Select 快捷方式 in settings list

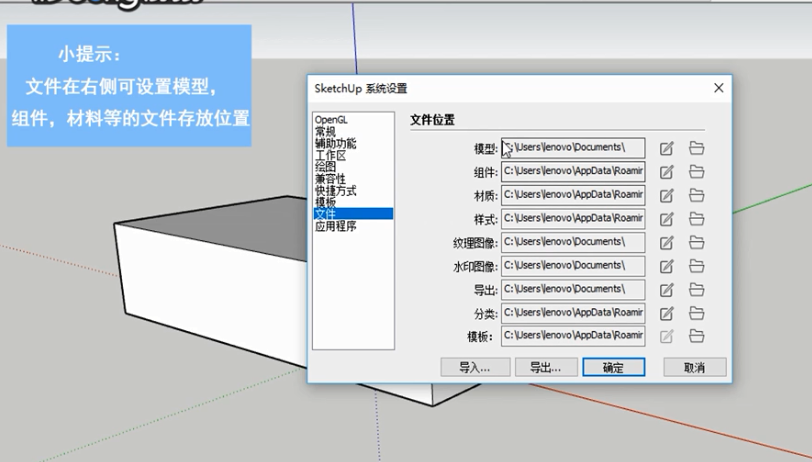[x=336, y=191]
